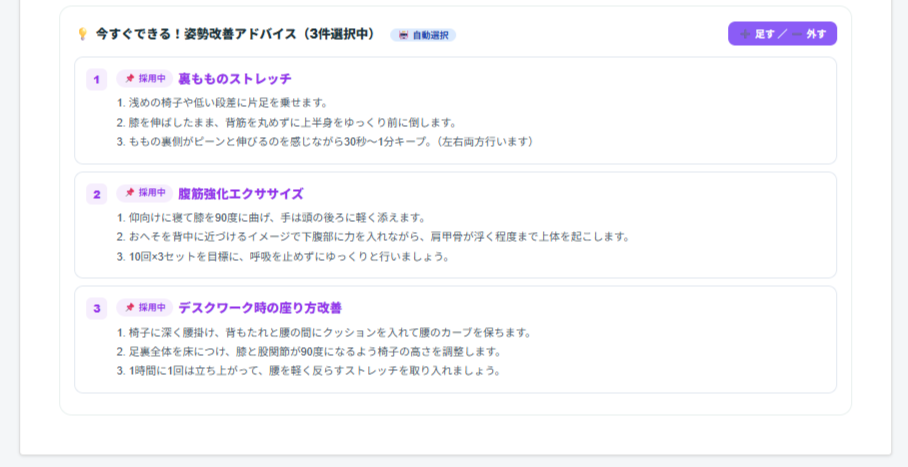Click the robot icon in the 自動選択 badge
This screenshot has height=467, width=908.
tap(403, 35)
